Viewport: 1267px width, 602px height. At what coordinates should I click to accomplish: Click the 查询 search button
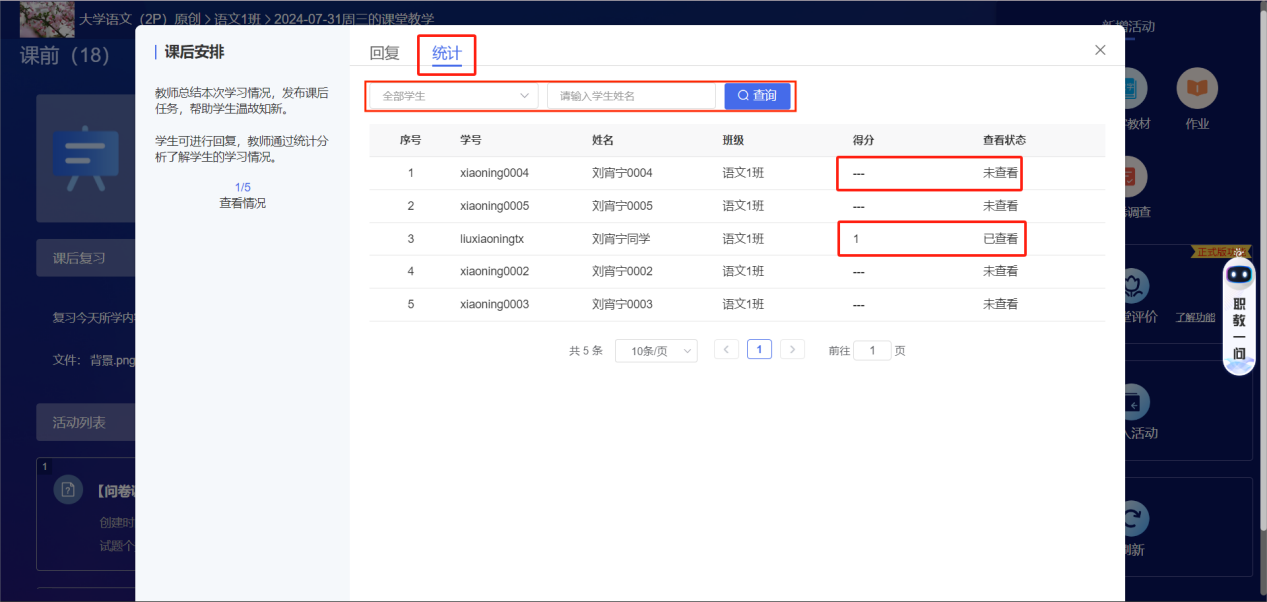757,96
